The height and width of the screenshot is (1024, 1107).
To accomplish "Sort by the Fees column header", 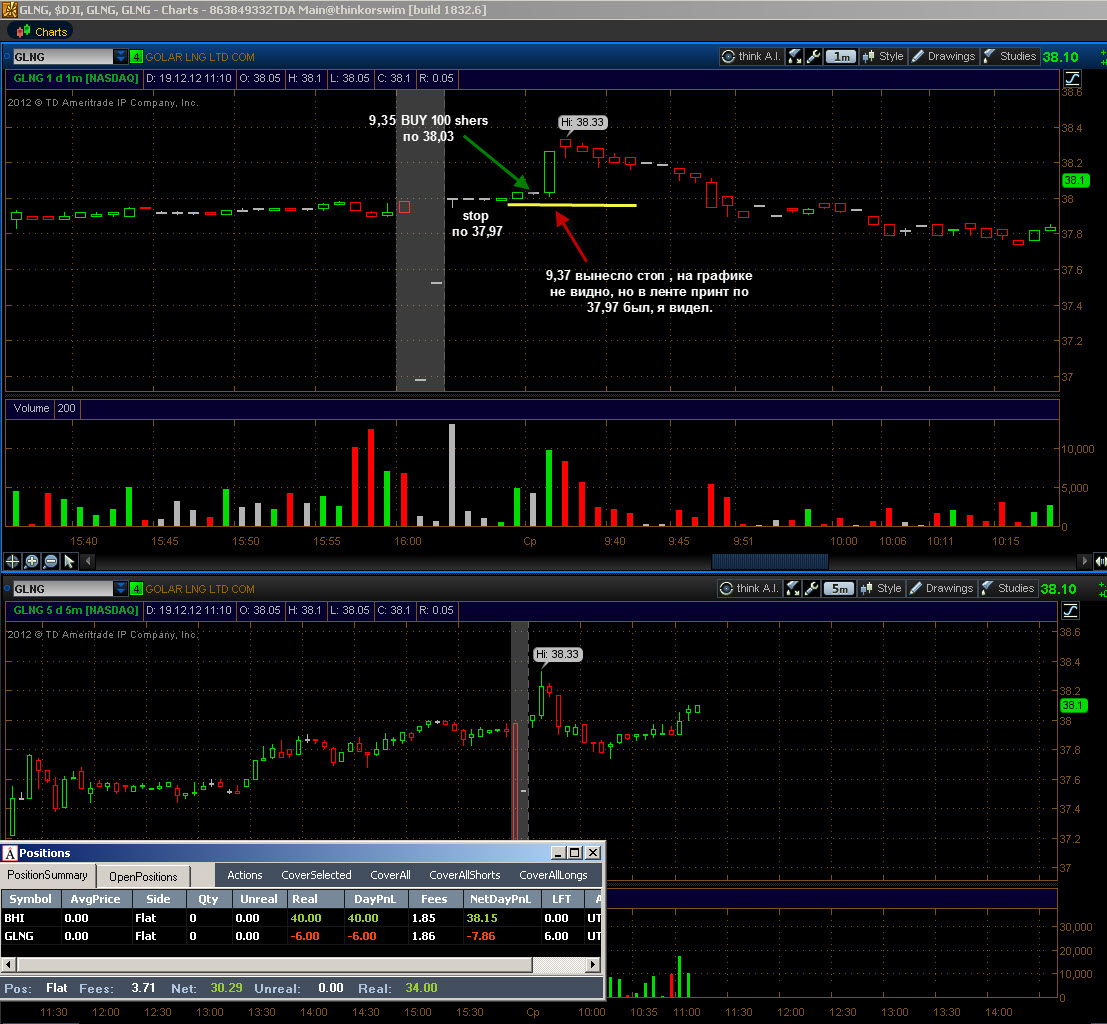I will pos(434,899).
